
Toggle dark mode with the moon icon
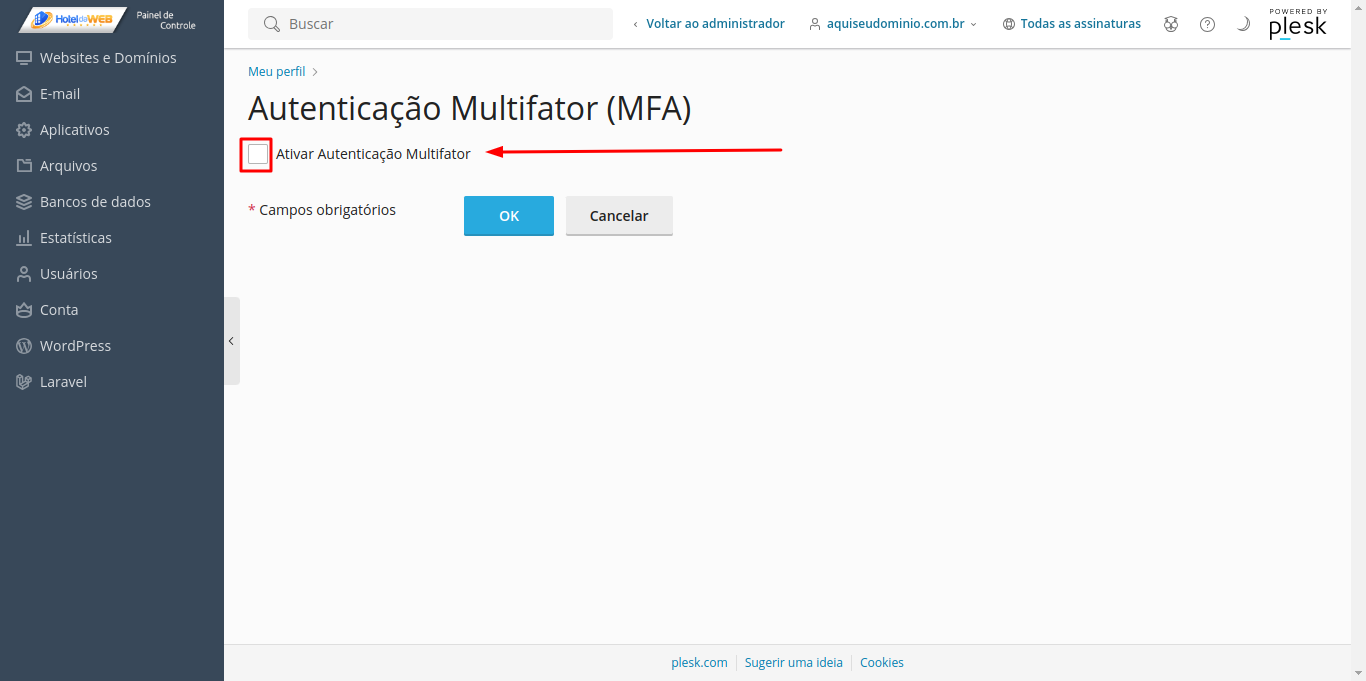(1243, 24)
